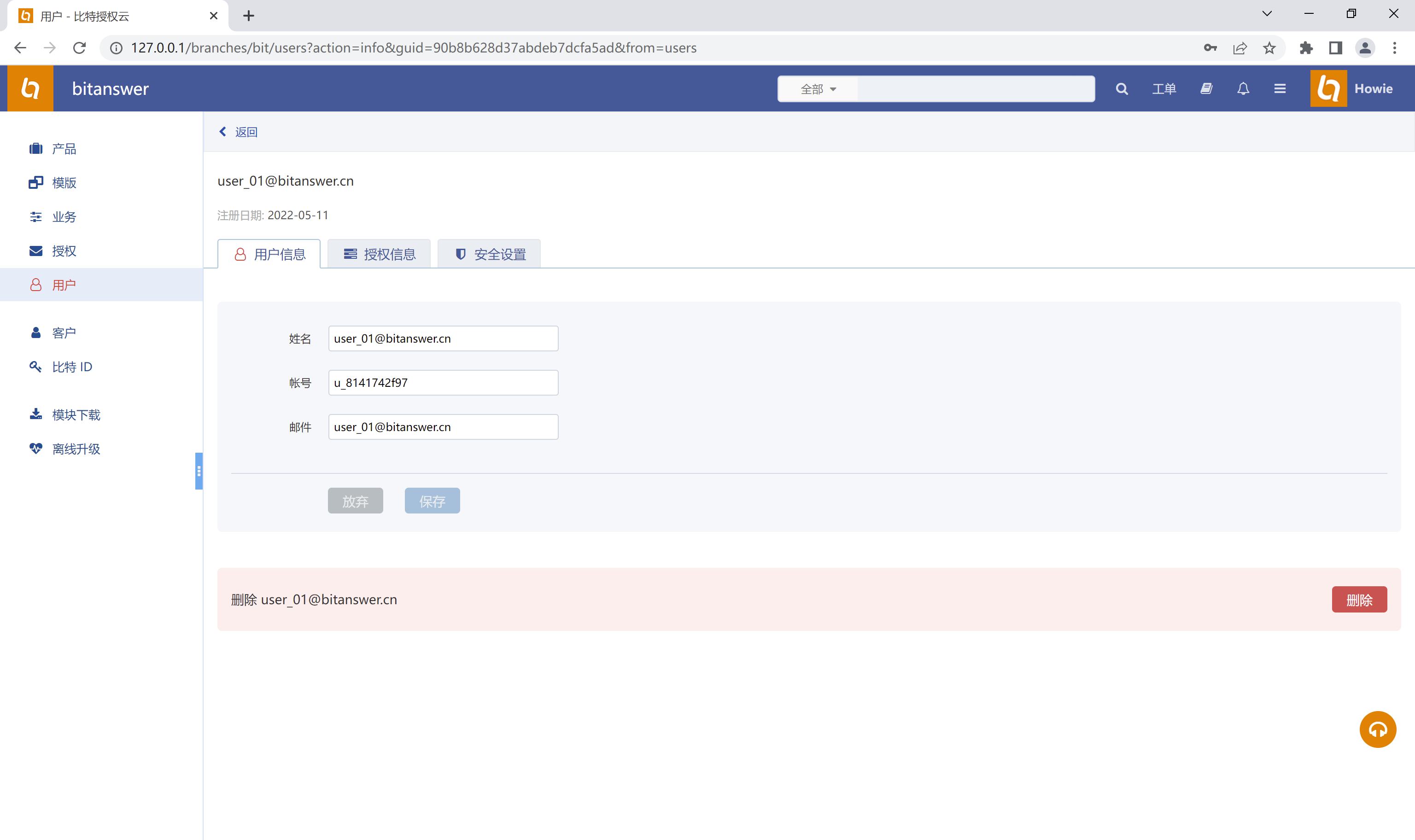Open 模版 in the sidebar
This screenshot has height=840, width=1415.
(64, 183)
